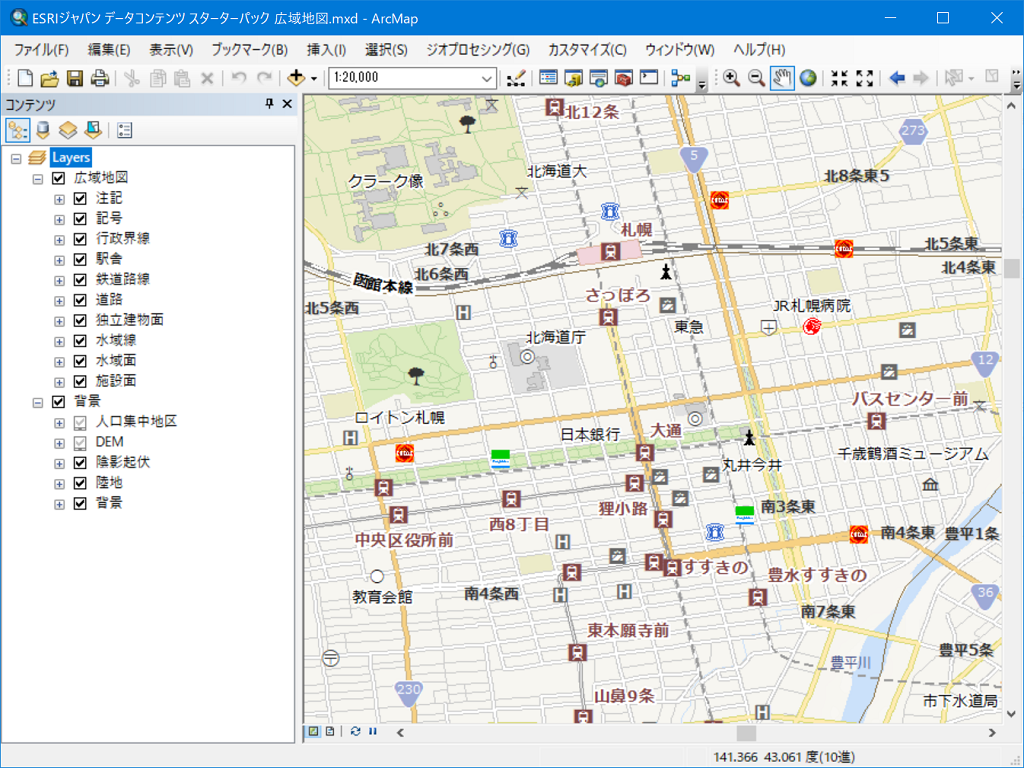Expand the DEM layer

[59, 443]
